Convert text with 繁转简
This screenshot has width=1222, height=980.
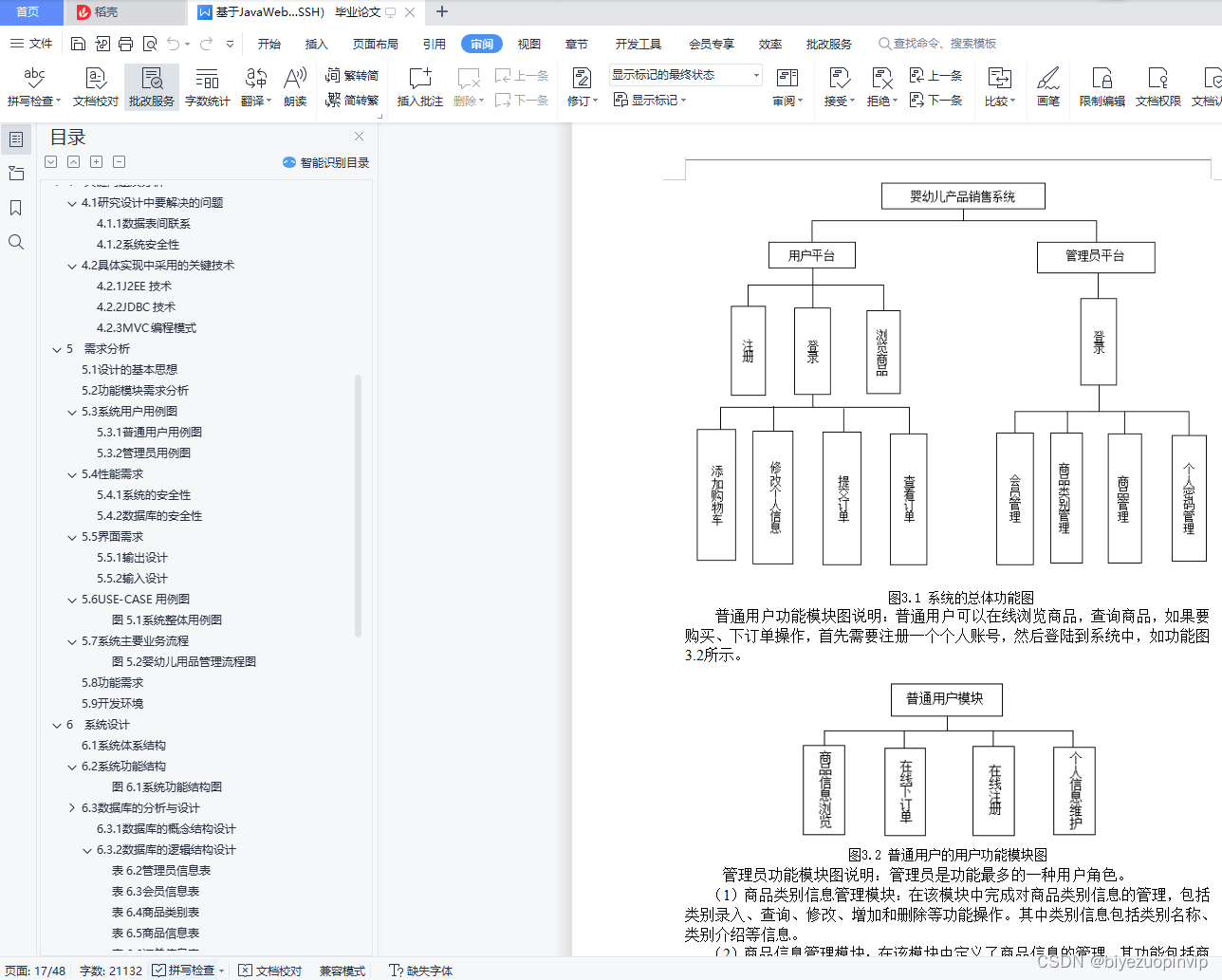pos(352,75)
